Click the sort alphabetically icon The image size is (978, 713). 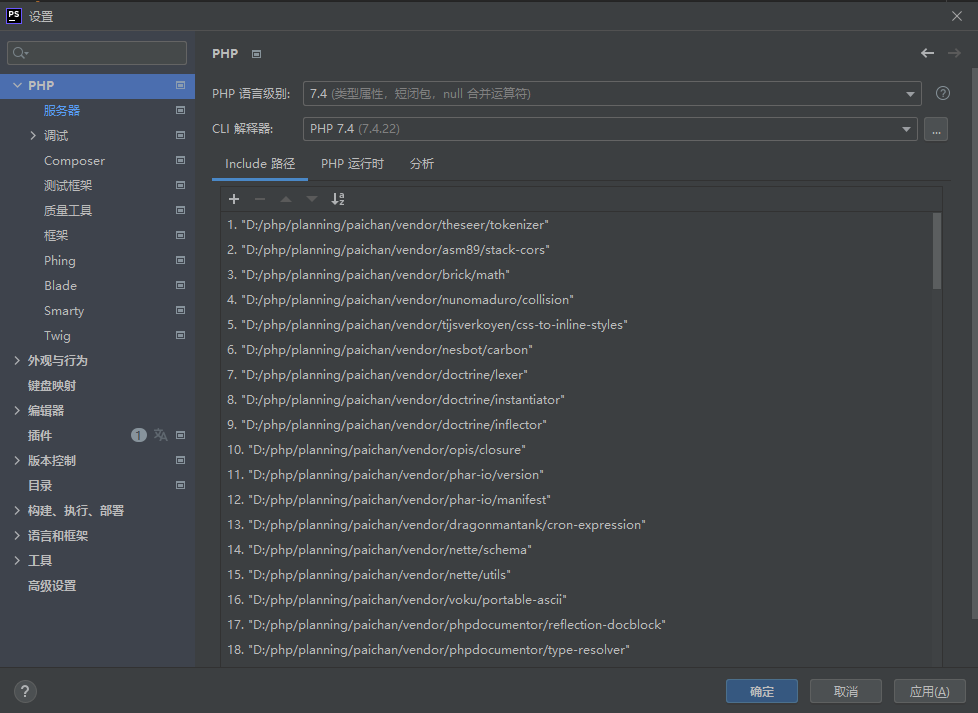click(x=337, y=199)
